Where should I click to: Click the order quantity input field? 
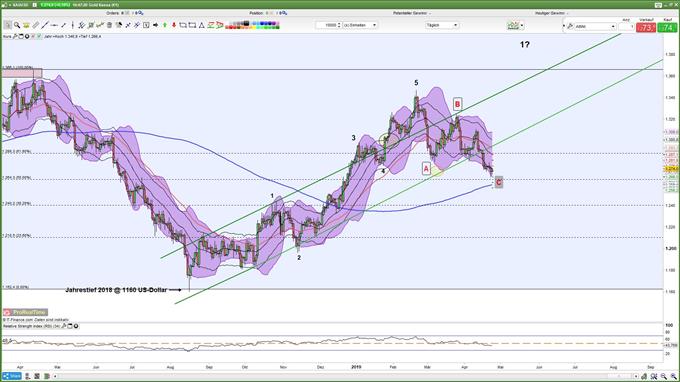tap(328, 25)
